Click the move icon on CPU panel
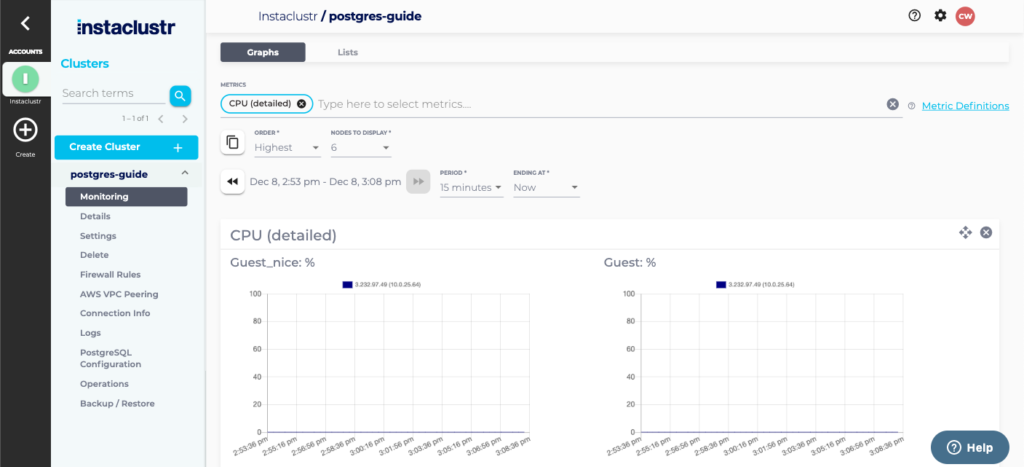The height and width of the screenshot is (467, 1024). click(965, 233)
